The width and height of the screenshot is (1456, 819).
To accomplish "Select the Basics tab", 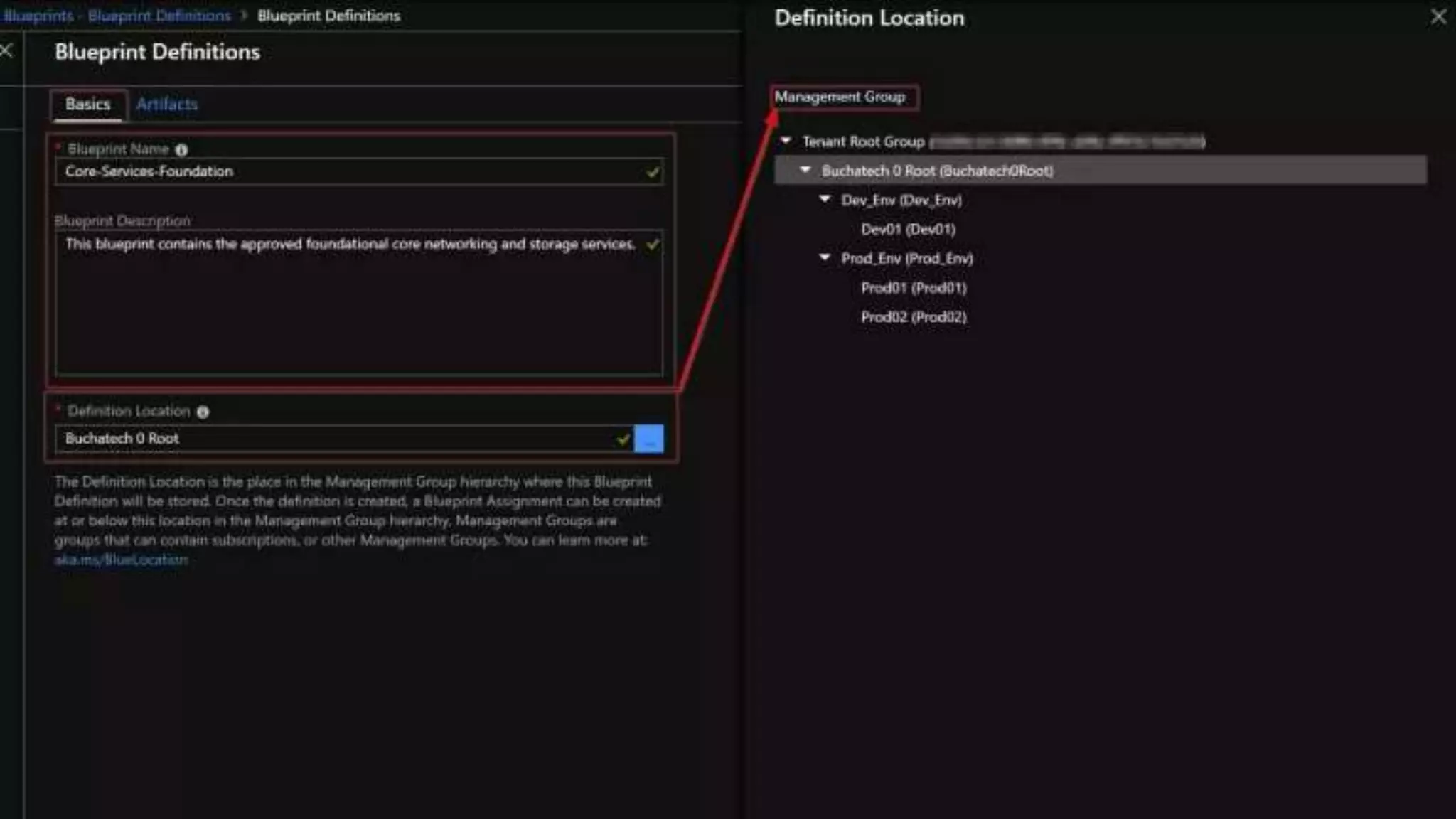I will point(88,105).
